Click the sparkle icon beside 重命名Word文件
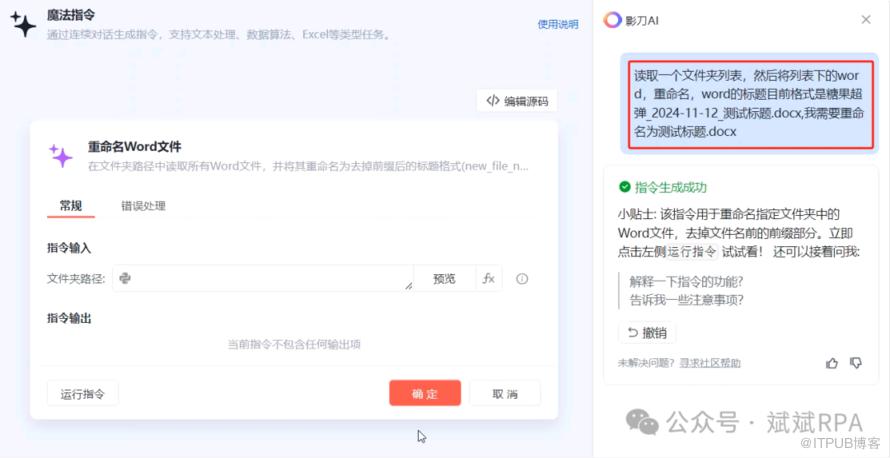 point(61,156)
